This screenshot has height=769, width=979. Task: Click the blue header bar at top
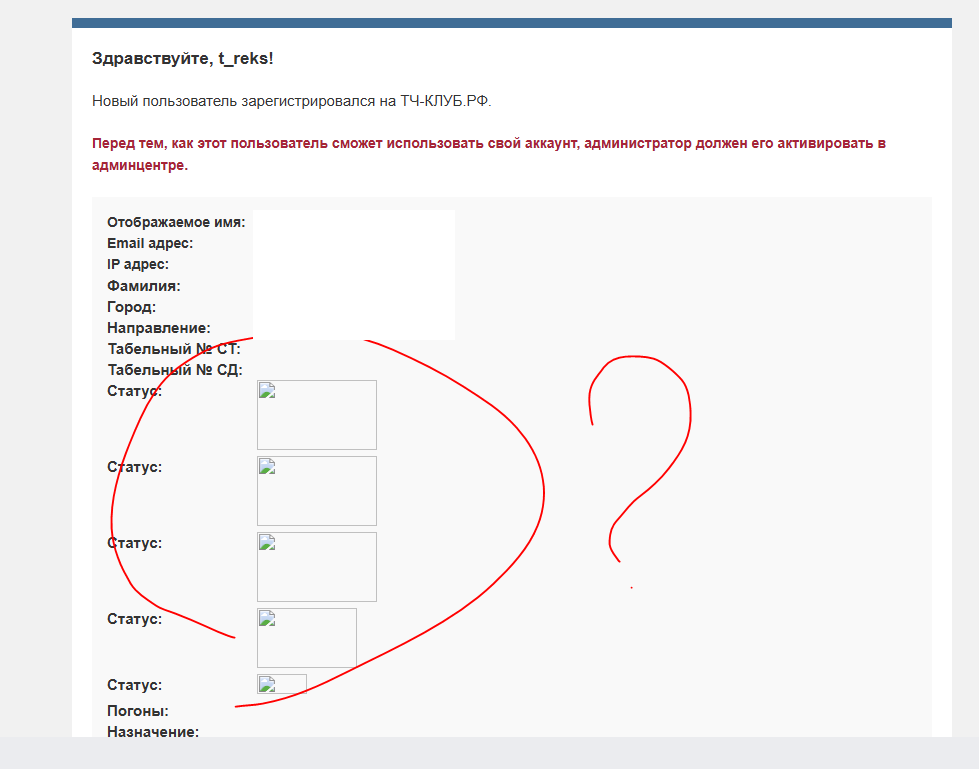pyautogui.click(x=511, y=22)
